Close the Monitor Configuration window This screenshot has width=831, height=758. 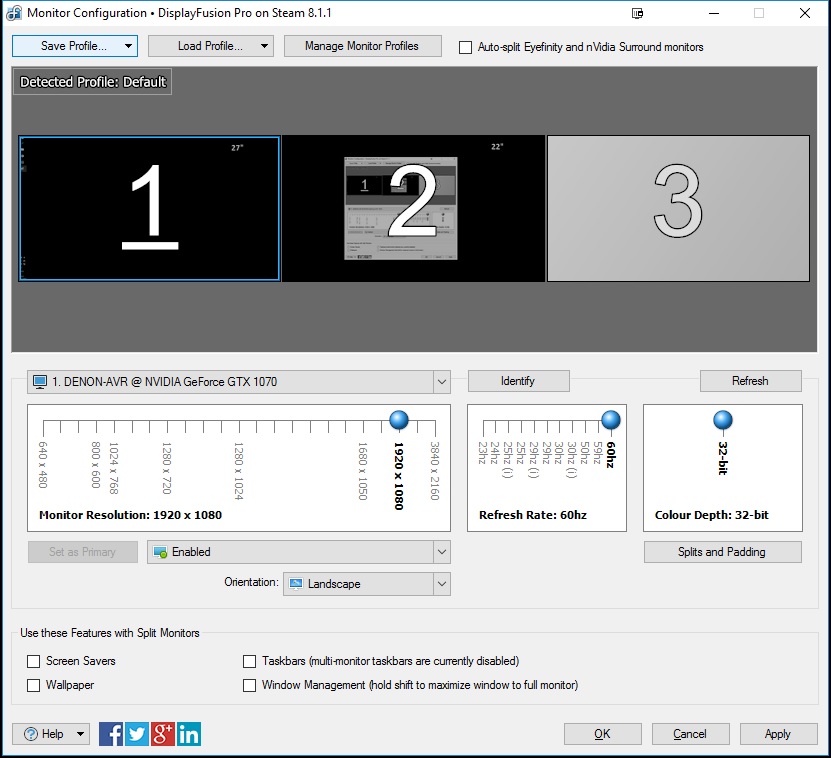805,13
